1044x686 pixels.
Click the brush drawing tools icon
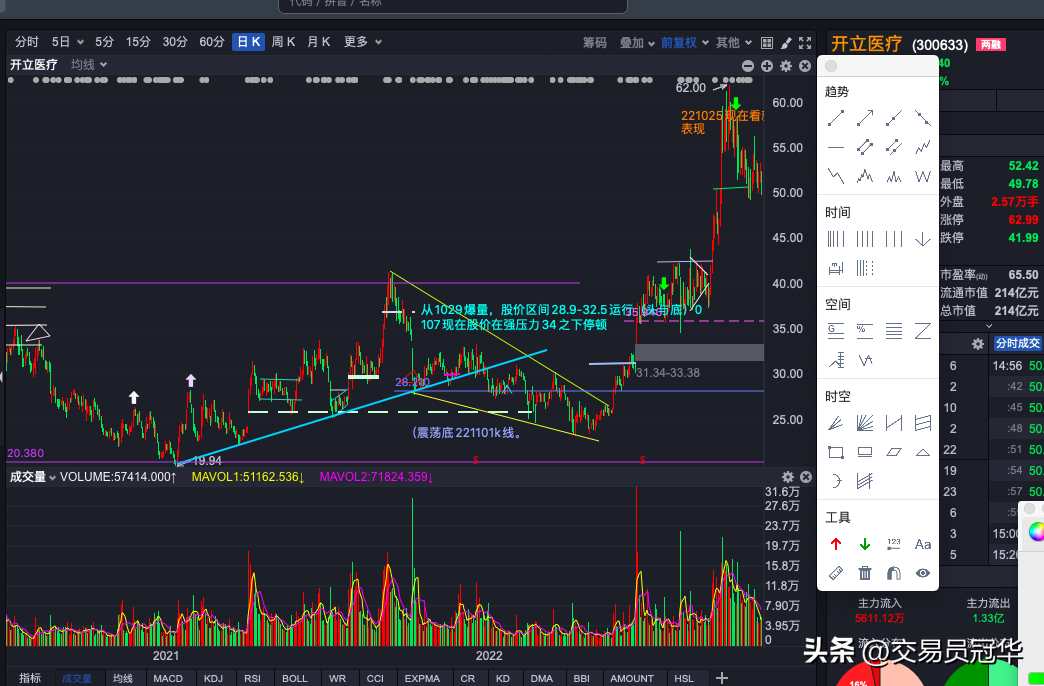pos(786,43)
